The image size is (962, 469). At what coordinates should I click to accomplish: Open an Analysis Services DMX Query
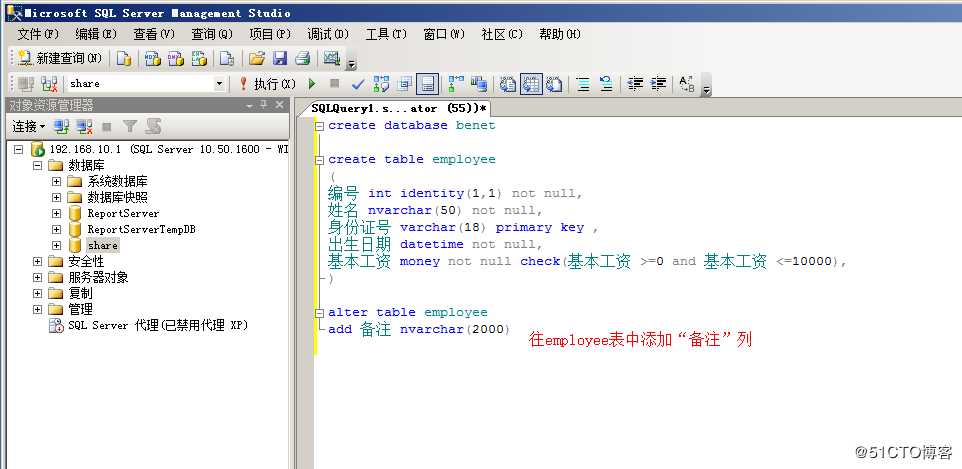[176, 58]
